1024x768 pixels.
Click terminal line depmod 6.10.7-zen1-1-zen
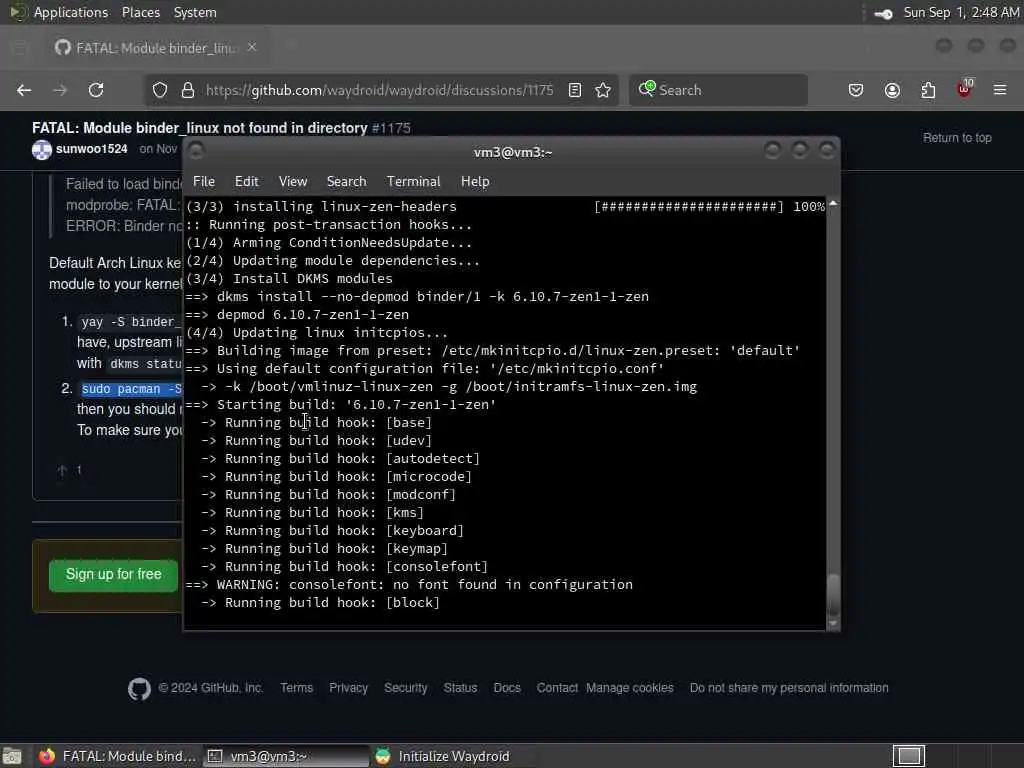[x=297, y=315]
